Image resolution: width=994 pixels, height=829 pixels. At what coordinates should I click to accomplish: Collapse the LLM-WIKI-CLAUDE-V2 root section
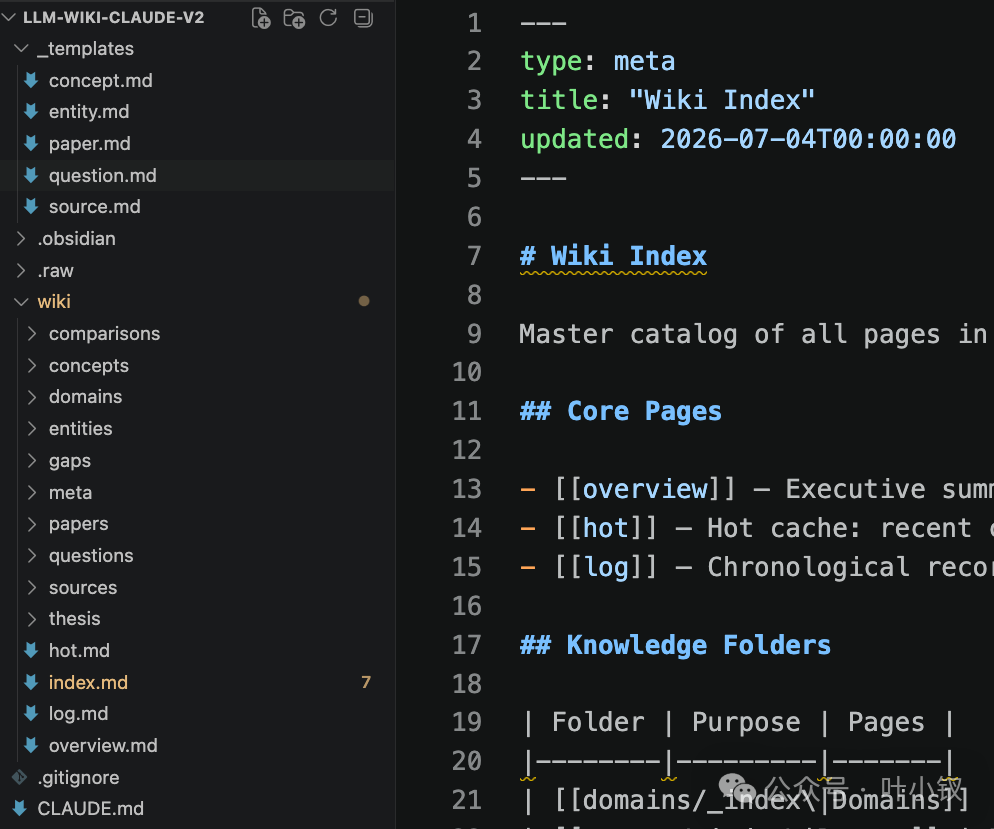[9, 17]
